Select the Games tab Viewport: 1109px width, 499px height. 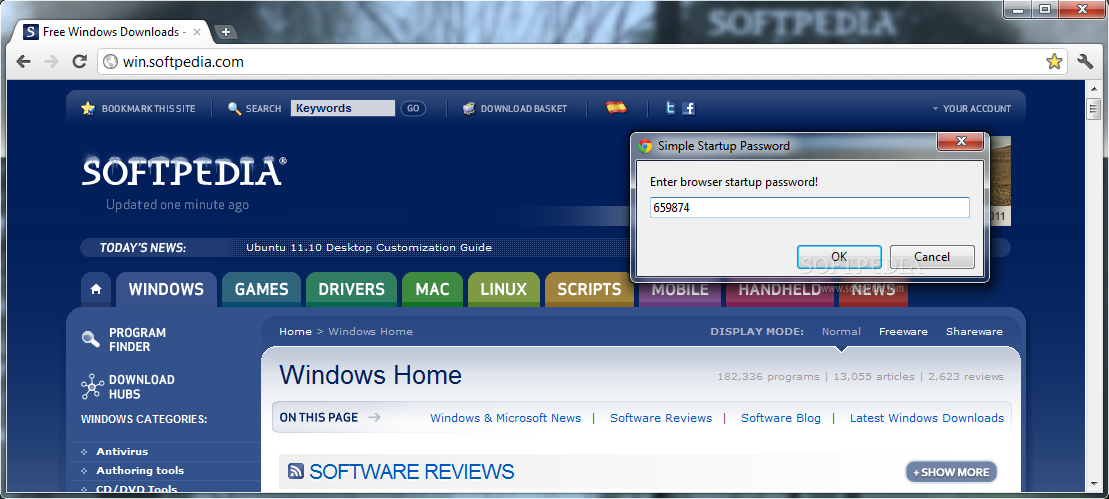[262, 289]
